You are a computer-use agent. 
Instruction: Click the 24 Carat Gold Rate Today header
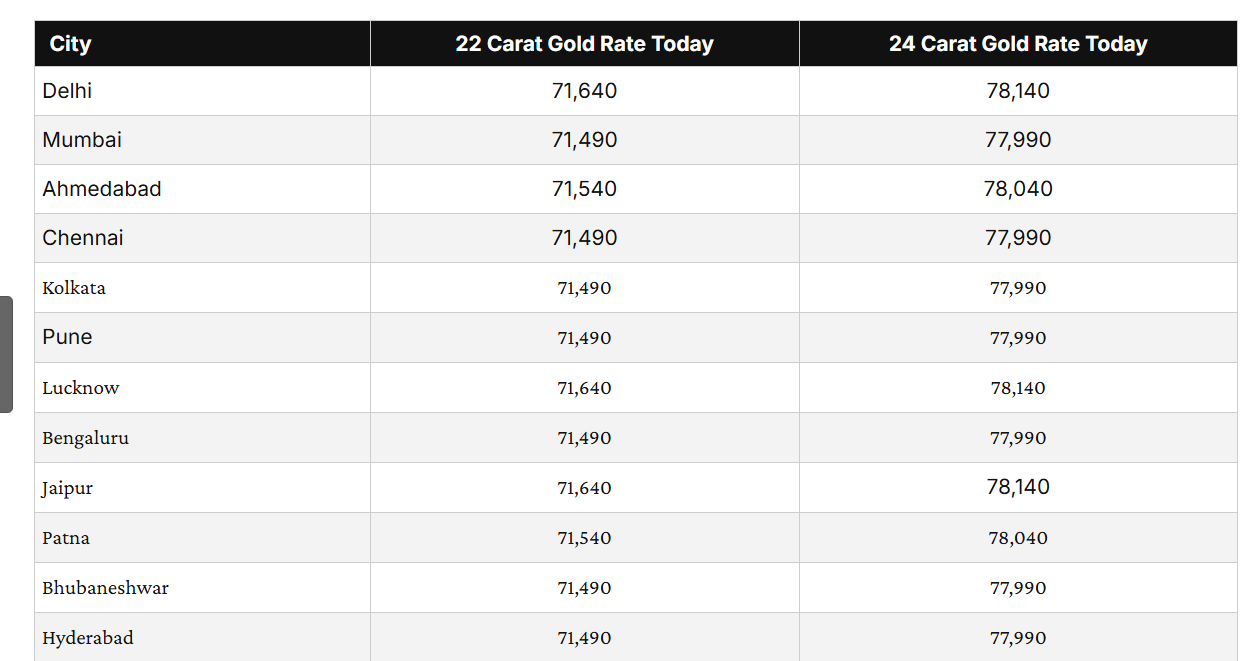(x=1018, y=44)
